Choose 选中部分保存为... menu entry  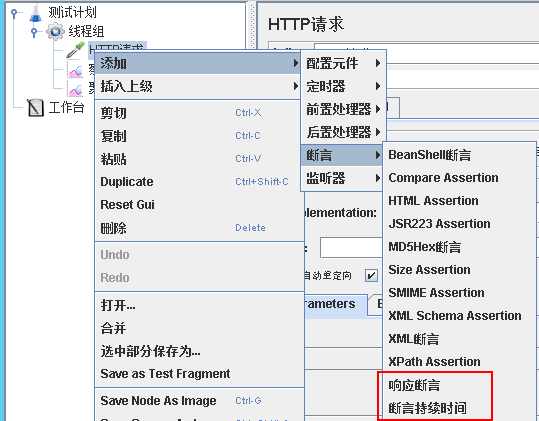pyautogui.click(x=199, y=351)
